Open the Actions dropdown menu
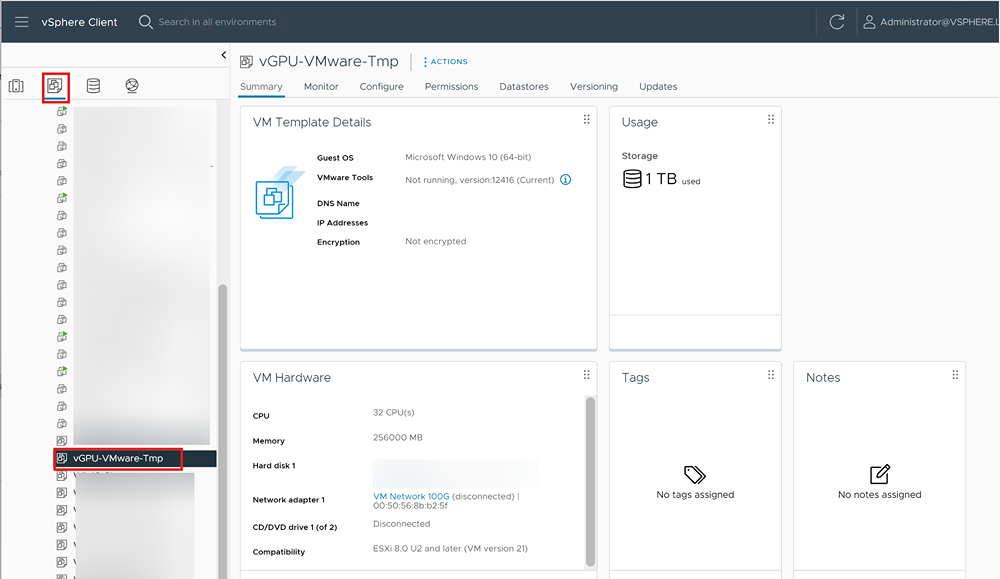Screen dimensions: 1000x579 (x=445, y=62)
